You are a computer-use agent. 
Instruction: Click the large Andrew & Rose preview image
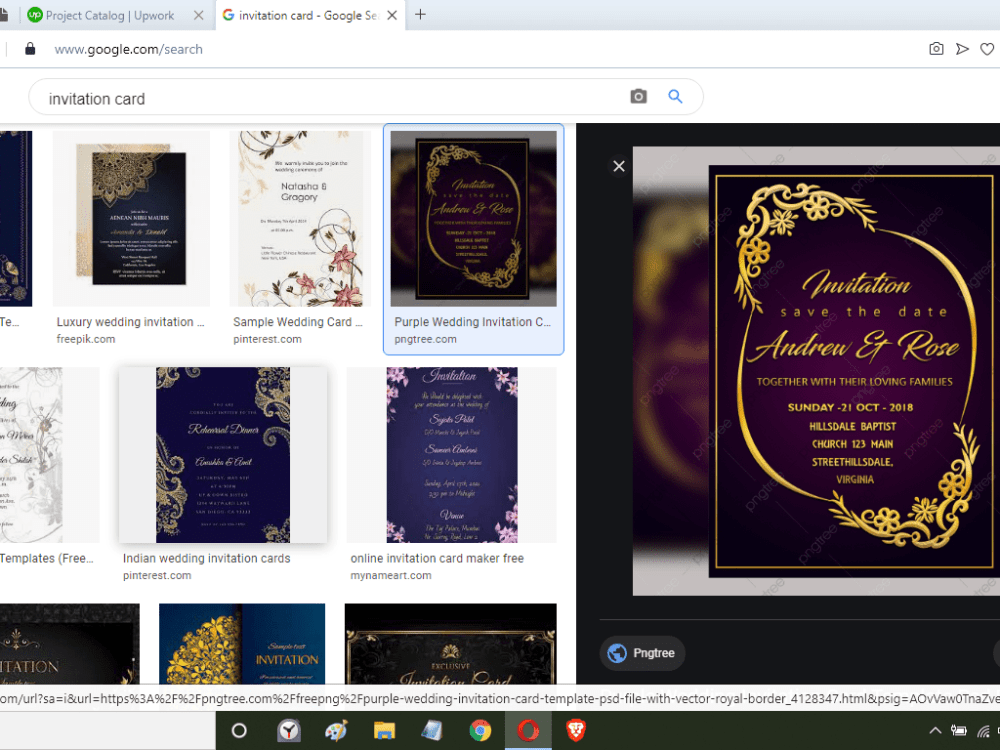click(816, 371)
